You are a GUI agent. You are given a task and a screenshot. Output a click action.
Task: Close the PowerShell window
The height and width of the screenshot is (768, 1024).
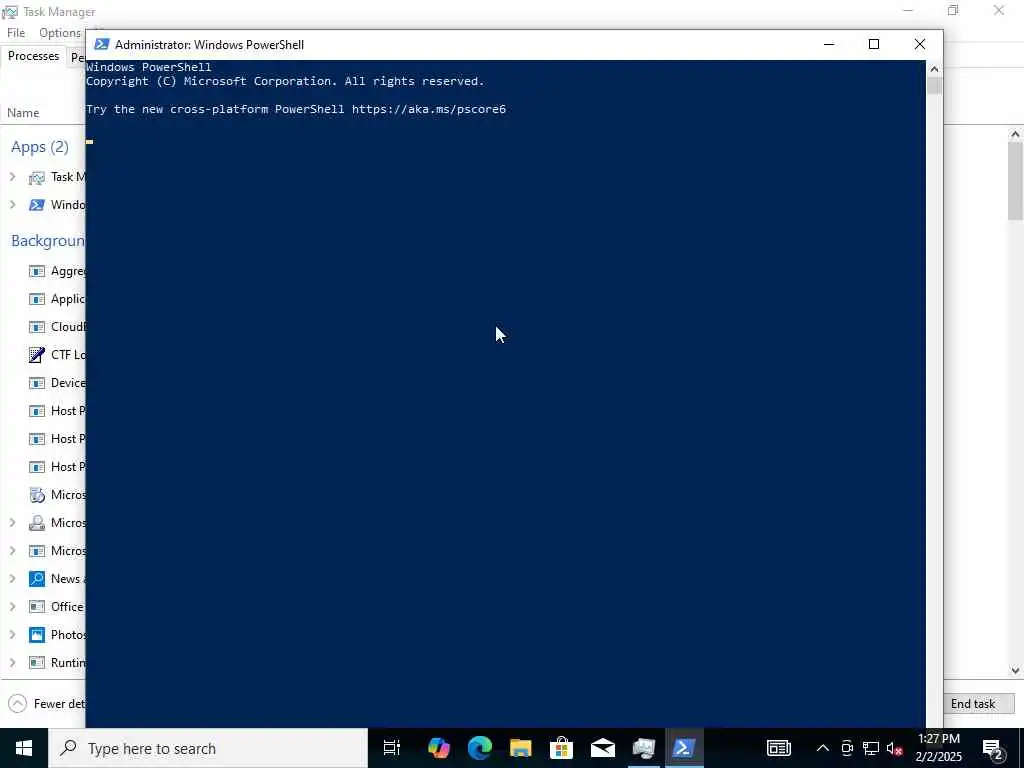pyautogui.click(x=920, y=44)
